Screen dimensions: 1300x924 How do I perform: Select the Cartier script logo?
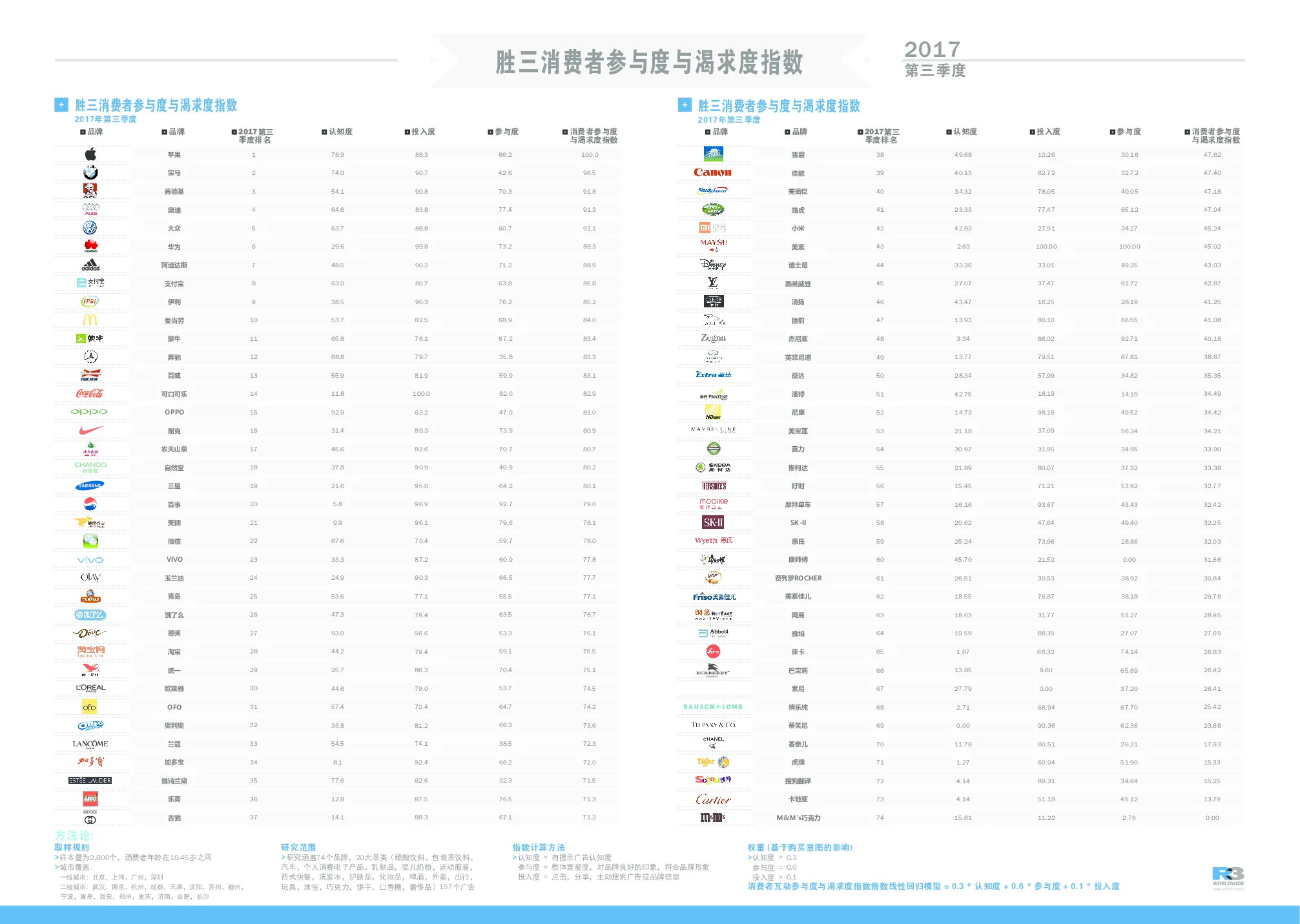click(x=713, y=799)
